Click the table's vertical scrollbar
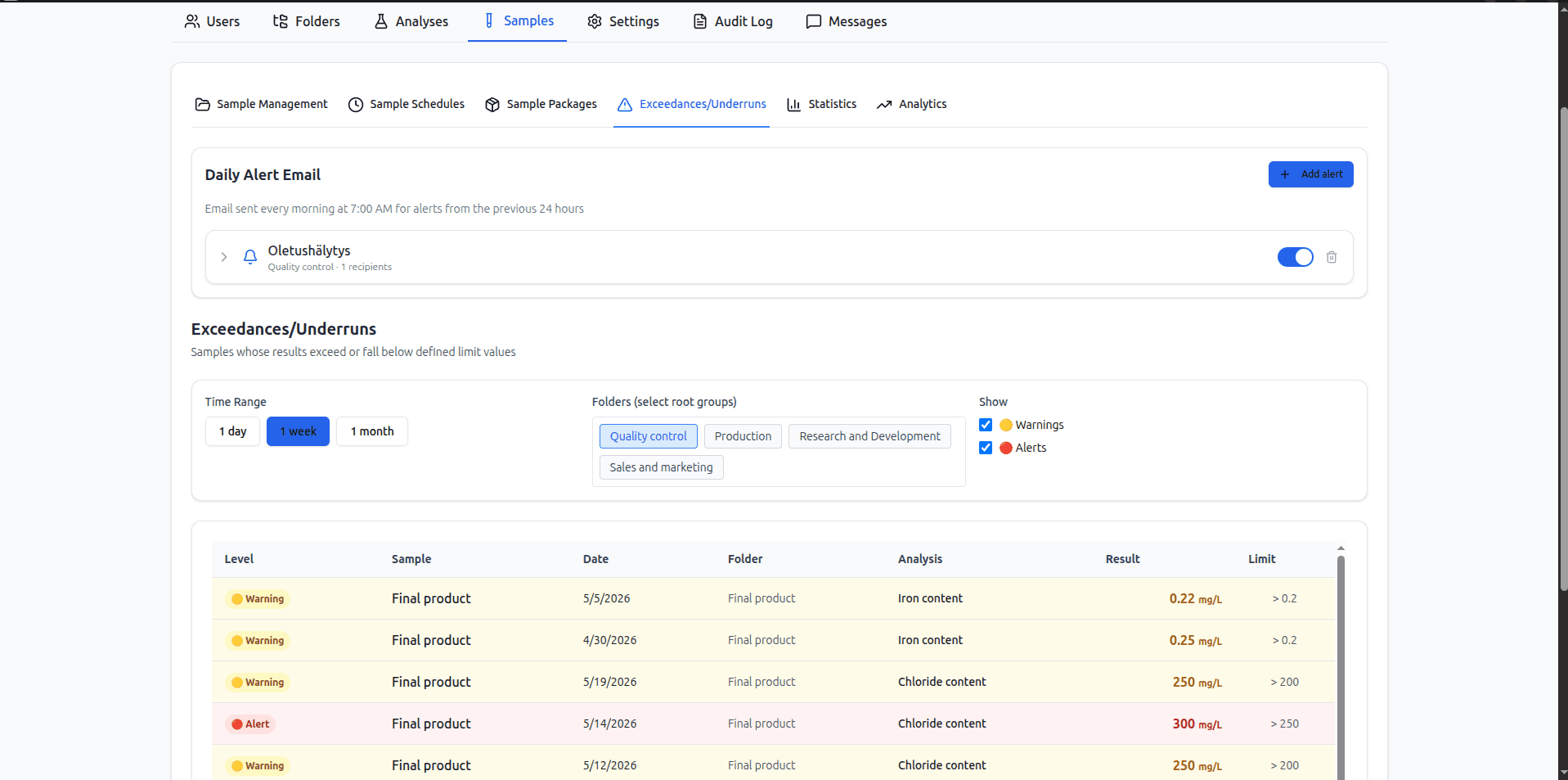The height and width of the screenshot is (780, 1568). pyautogui.click(x=1341, y=667)
